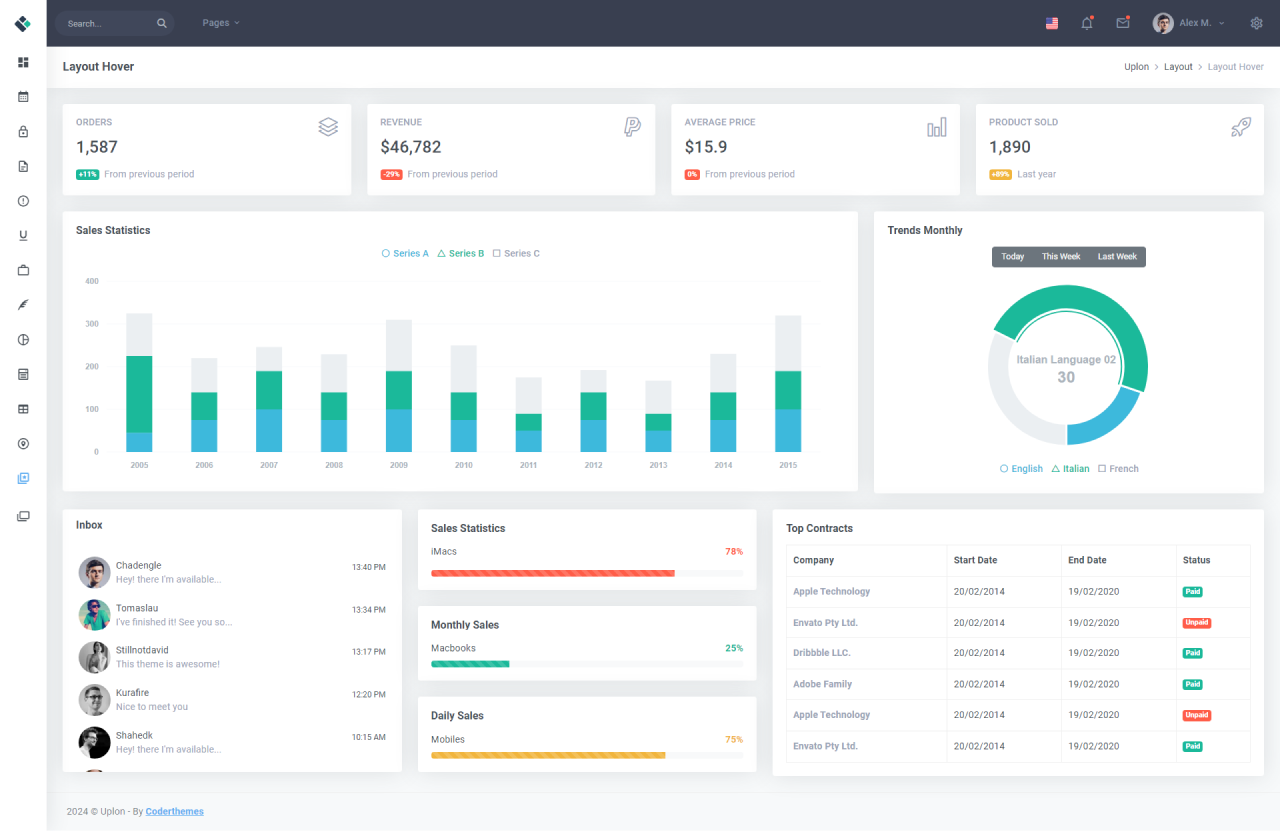The image size is (1280, 831).
Task: Open Tomaslau's inbox message
Action: click(232, 615)
